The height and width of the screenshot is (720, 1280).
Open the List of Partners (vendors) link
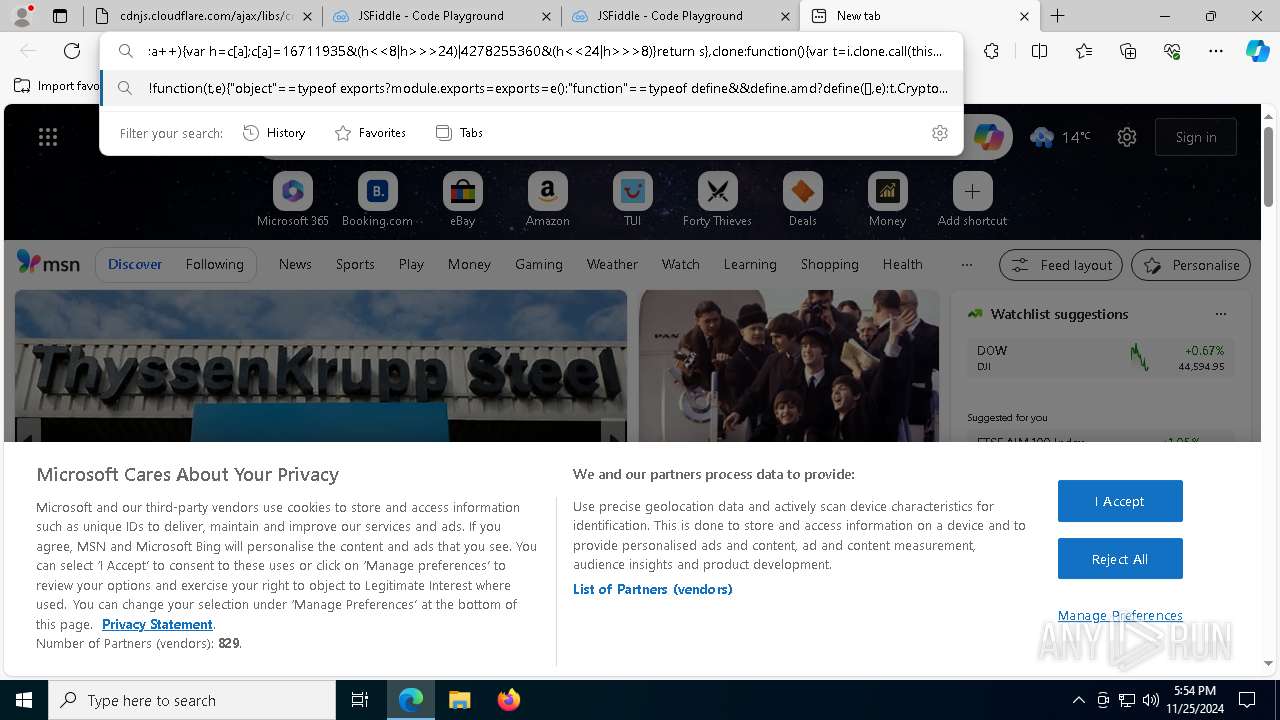click(653, 589)
